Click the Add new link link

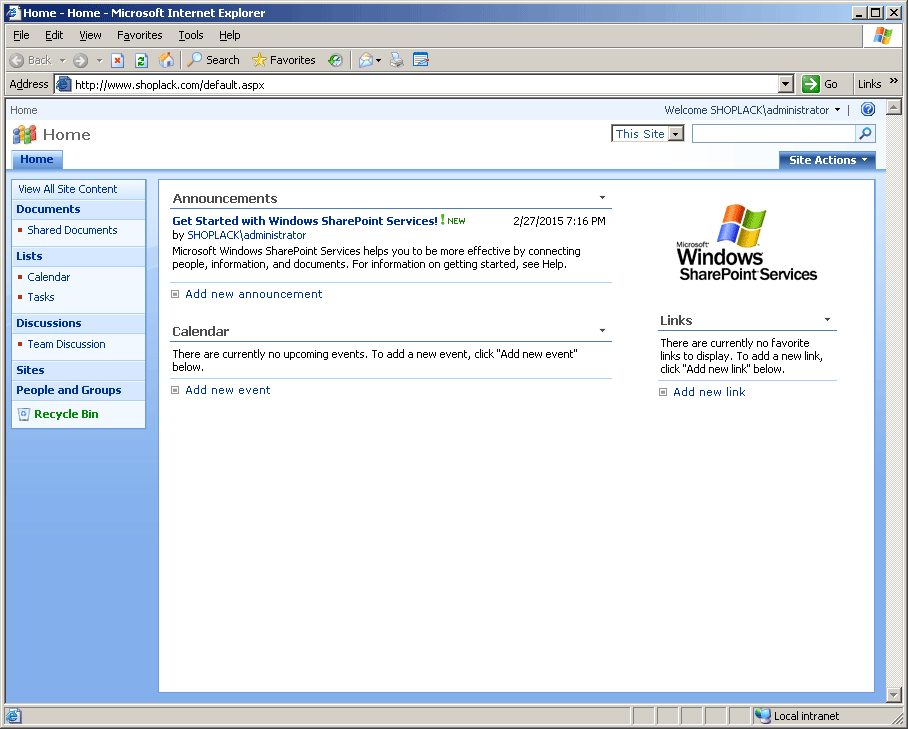pos(709,392)
